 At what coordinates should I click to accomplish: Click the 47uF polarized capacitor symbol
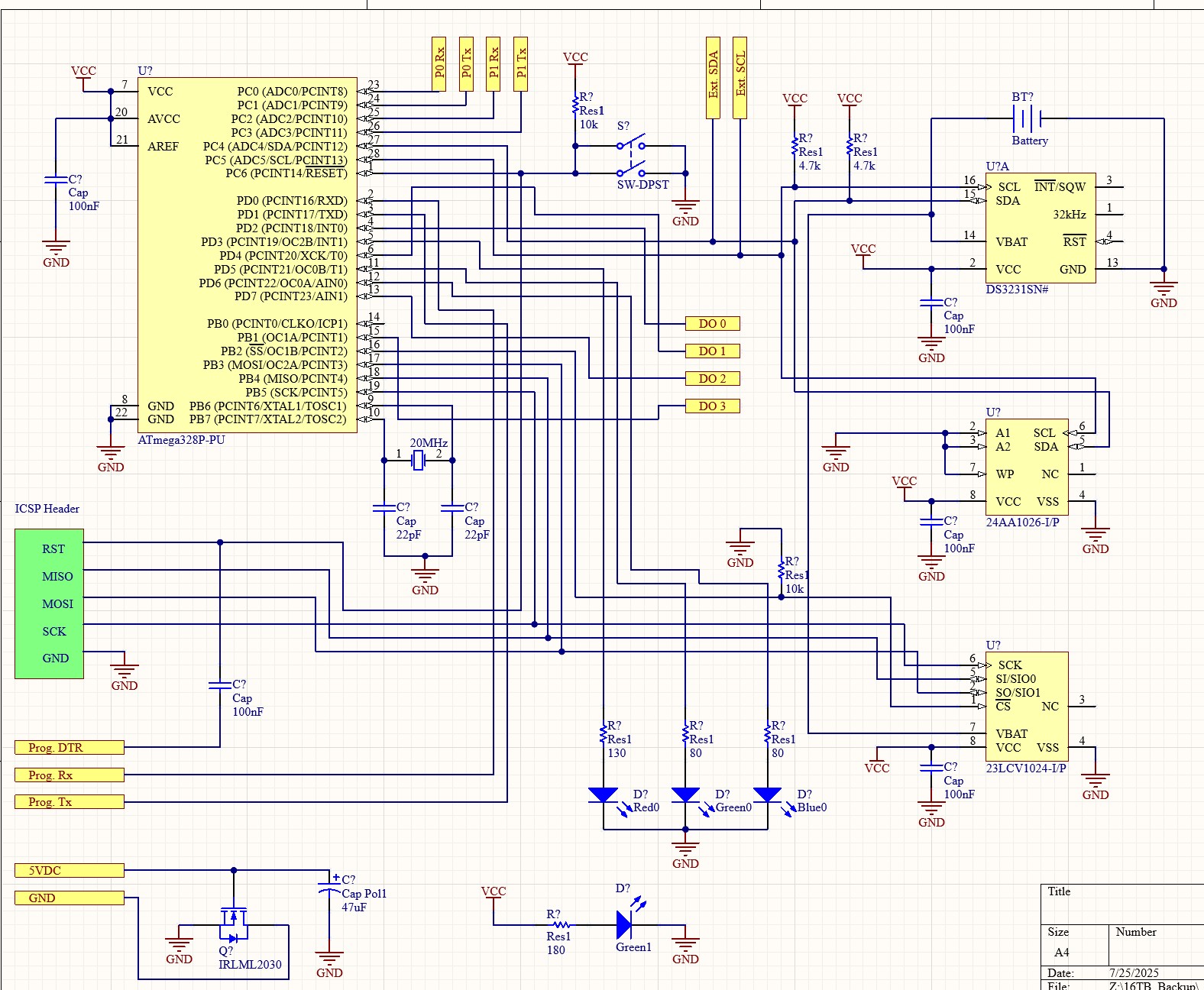[x=329, y=888]
